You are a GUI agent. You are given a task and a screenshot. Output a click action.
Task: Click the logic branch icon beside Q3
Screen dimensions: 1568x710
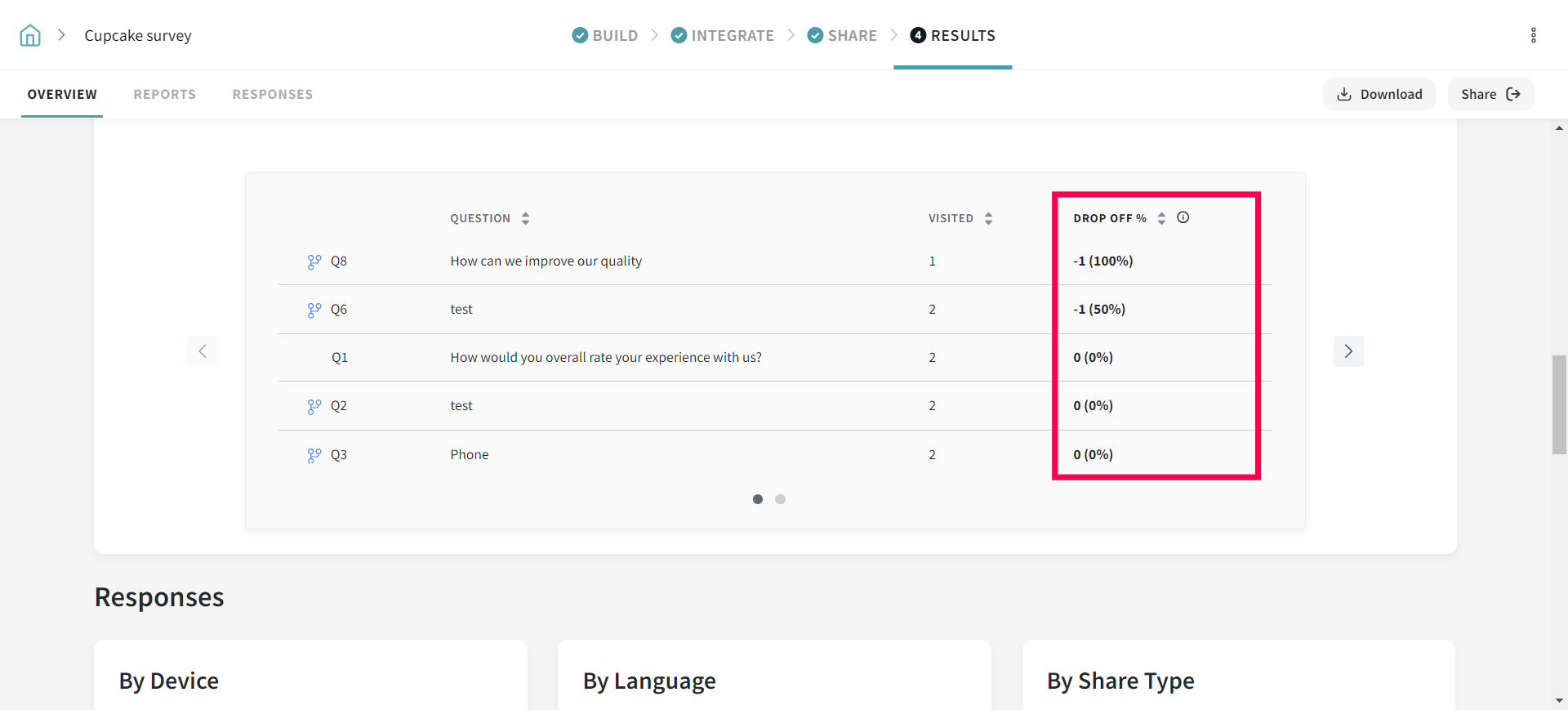pos(314,455)
